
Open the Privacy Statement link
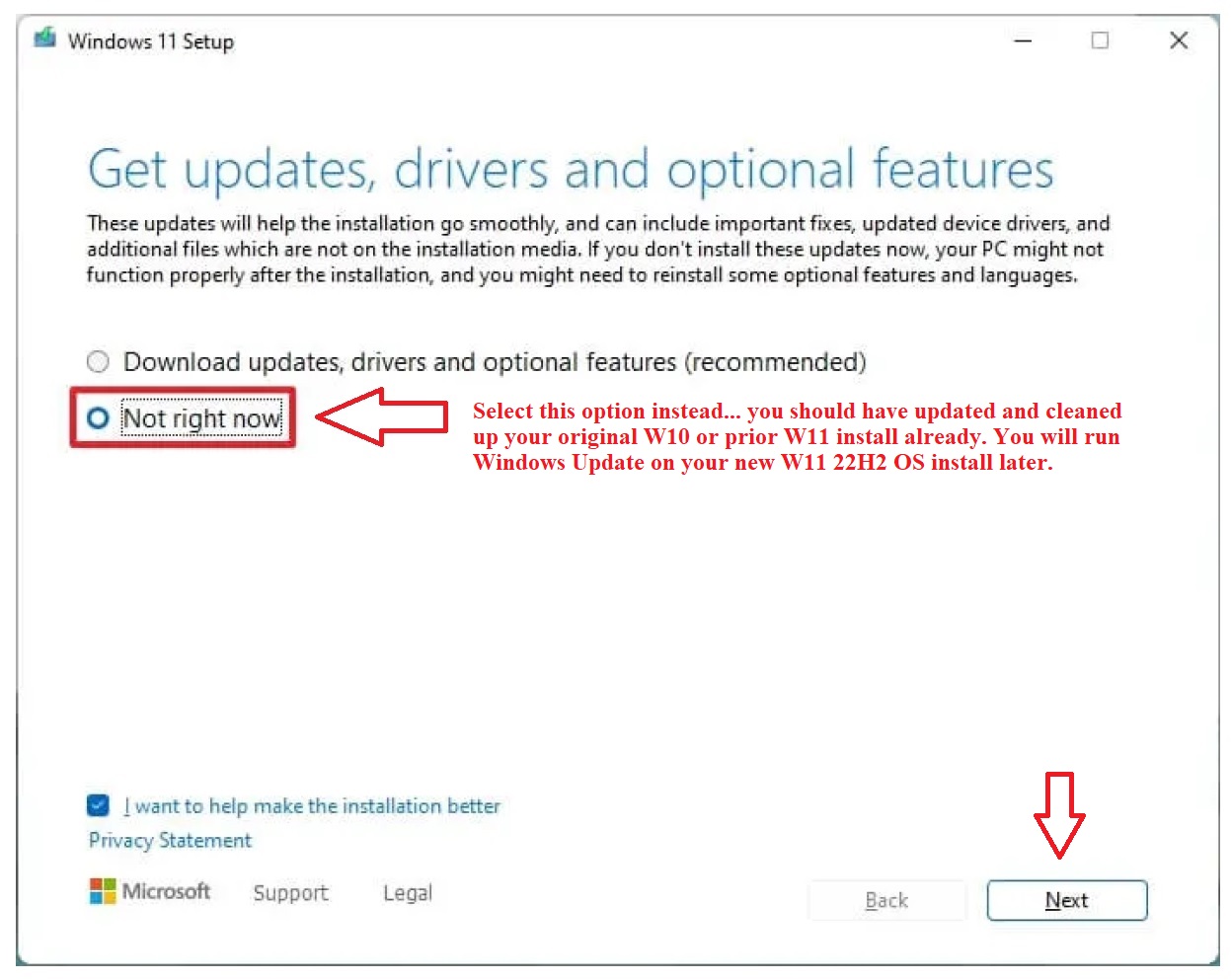(169, 840)
